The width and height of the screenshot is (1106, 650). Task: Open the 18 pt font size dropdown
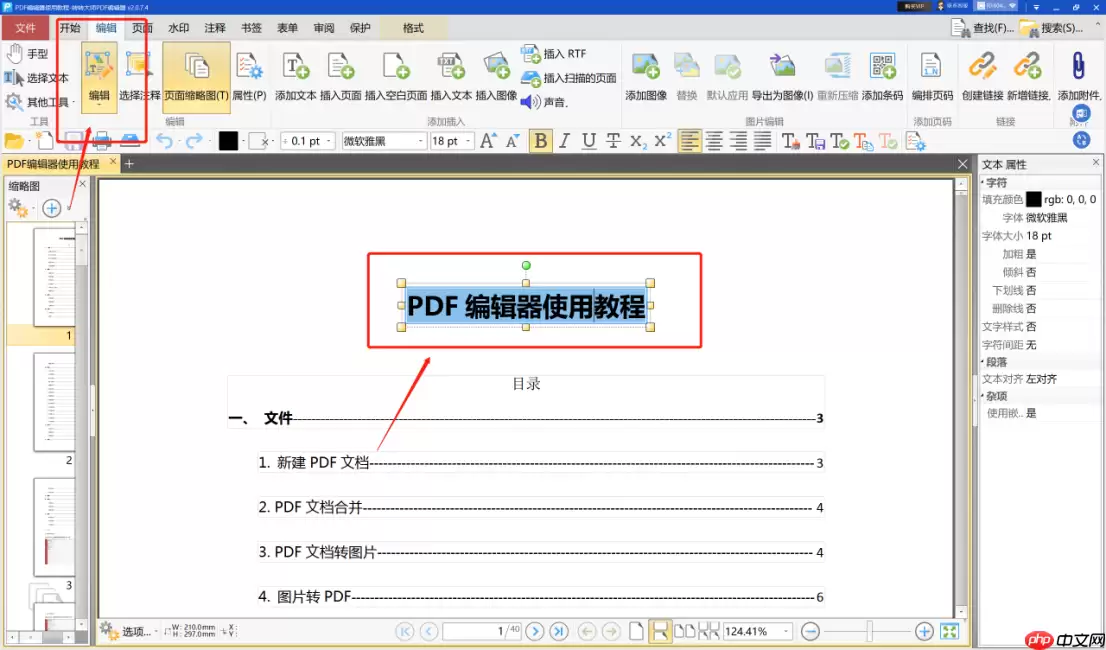pos(450,140)
